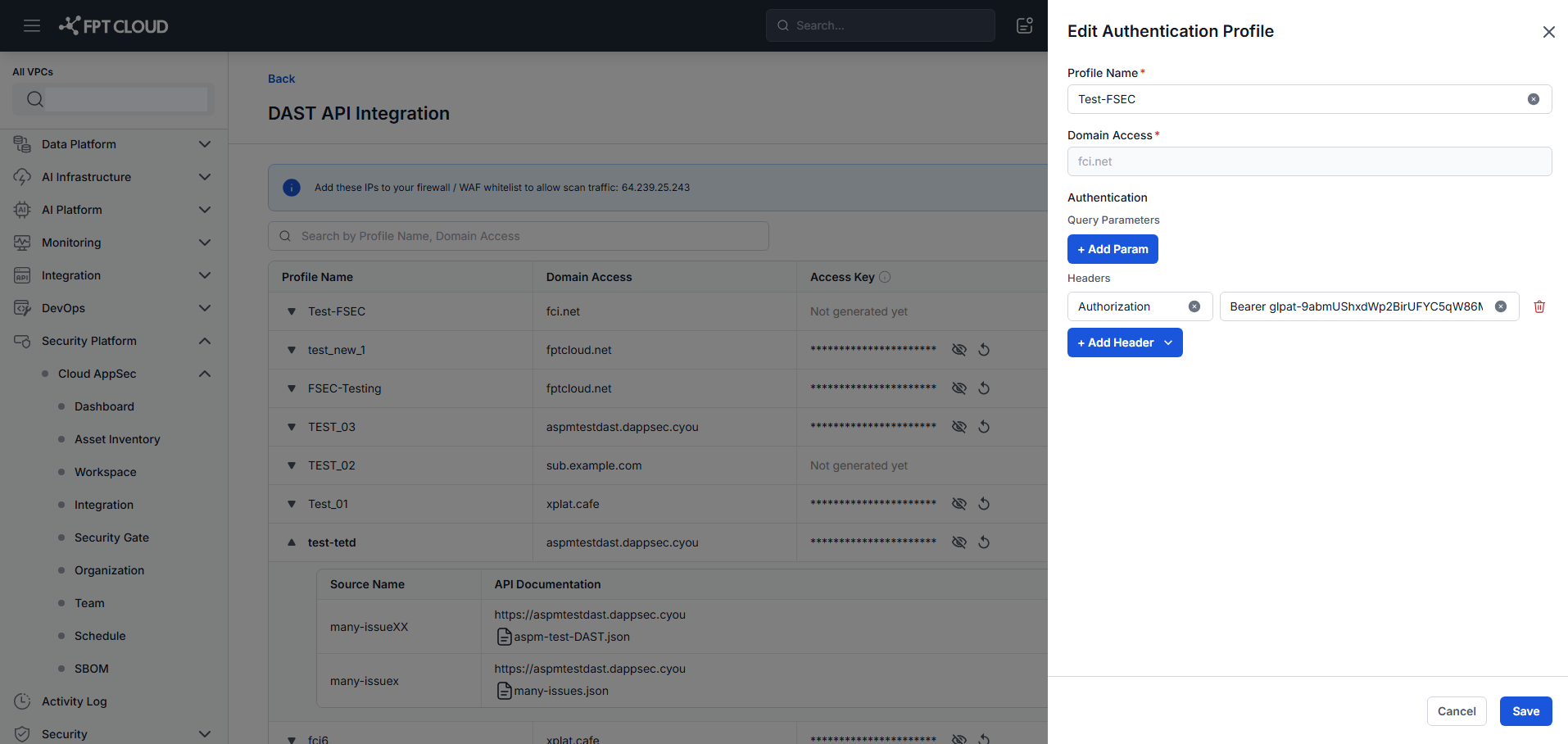Click the Data Platform sidebar icon

click(22, 144)
